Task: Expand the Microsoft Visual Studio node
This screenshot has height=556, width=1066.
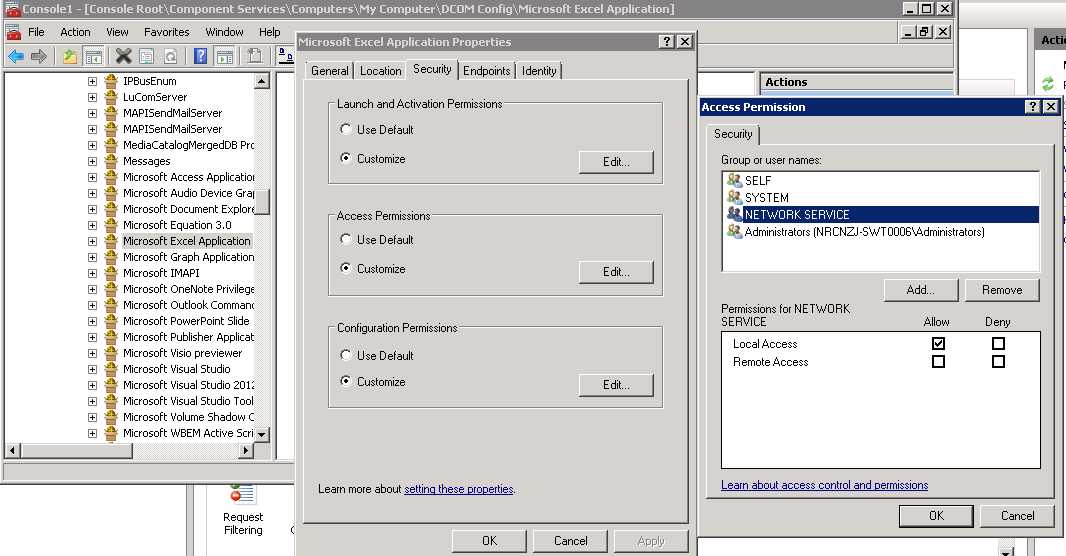Action: point(92,369)
